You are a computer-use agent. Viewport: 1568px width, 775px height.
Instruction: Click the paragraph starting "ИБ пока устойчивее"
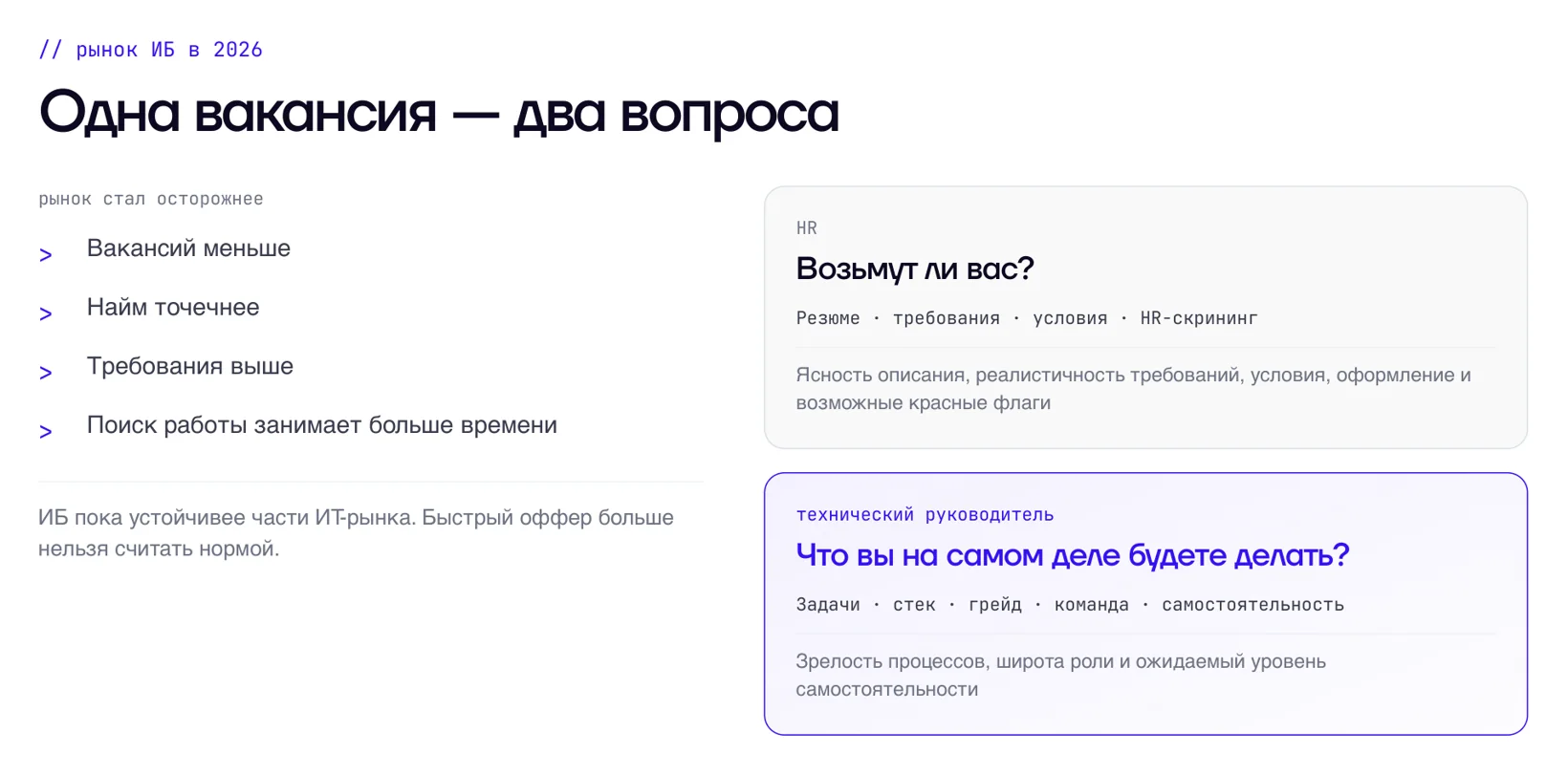click(356, 533)
